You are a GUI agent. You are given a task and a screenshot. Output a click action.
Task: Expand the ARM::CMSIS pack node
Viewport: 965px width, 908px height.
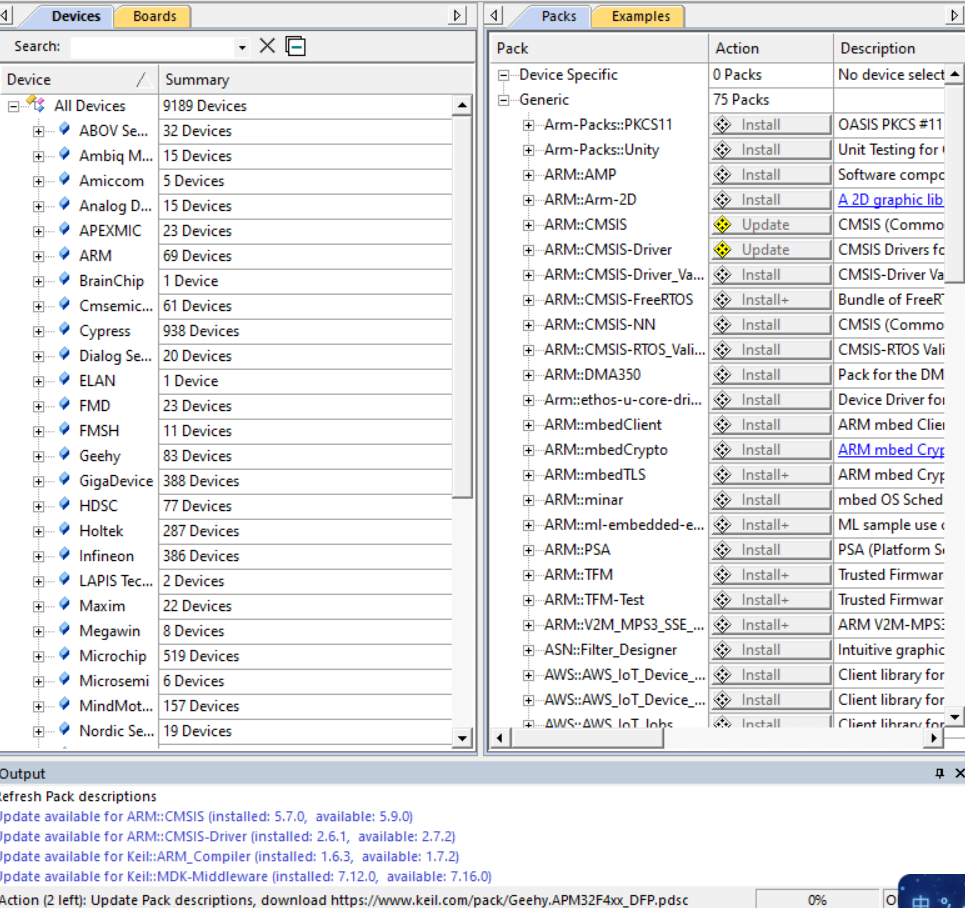pyautogui.click(x=528, y=225)
